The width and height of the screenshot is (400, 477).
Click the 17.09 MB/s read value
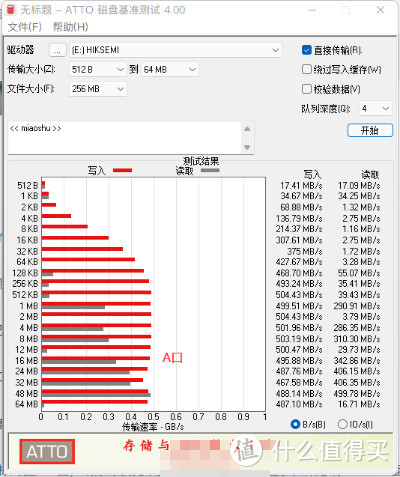[x=359, y=186]
